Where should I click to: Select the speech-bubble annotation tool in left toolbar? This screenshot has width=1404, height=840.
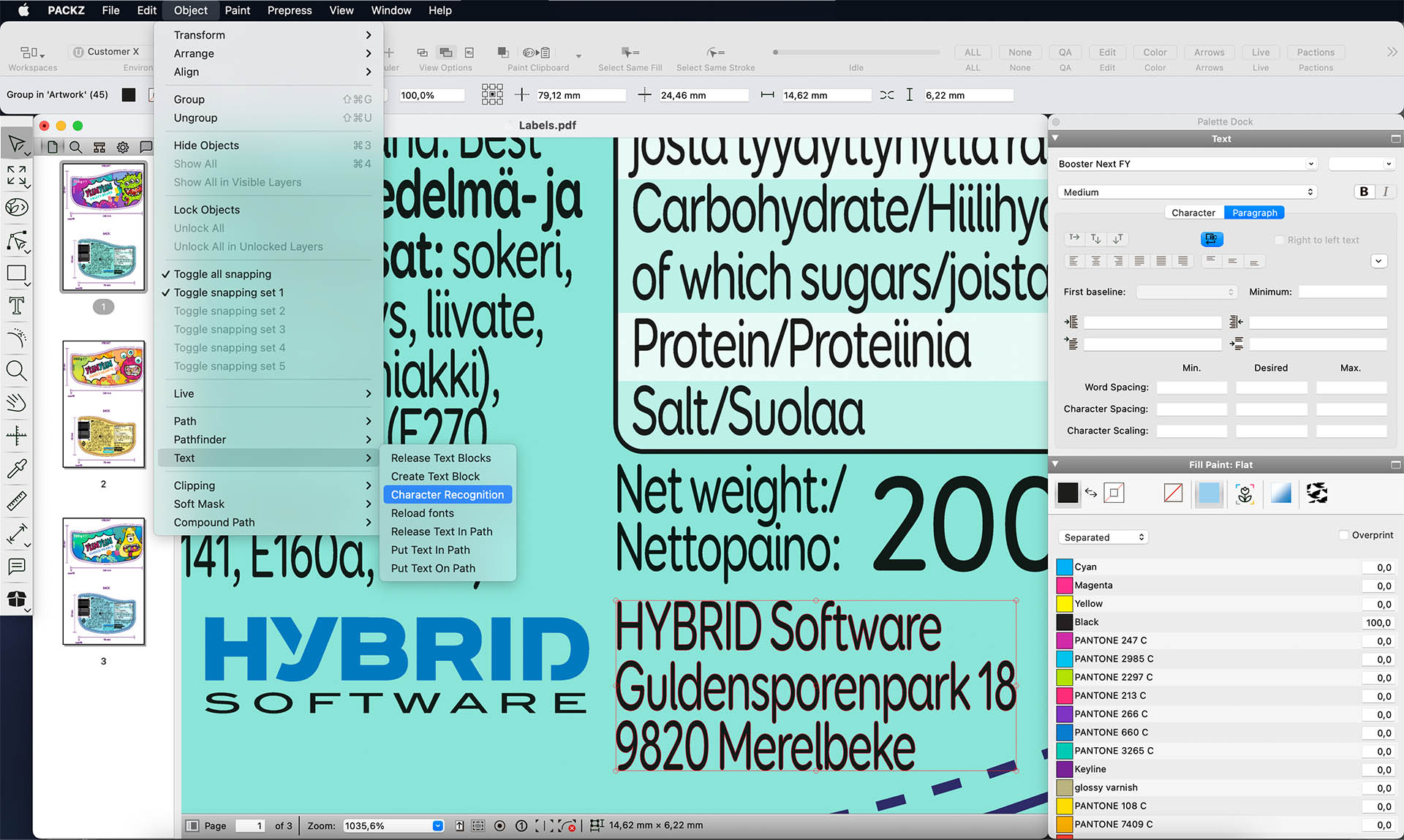pos(16,567)
